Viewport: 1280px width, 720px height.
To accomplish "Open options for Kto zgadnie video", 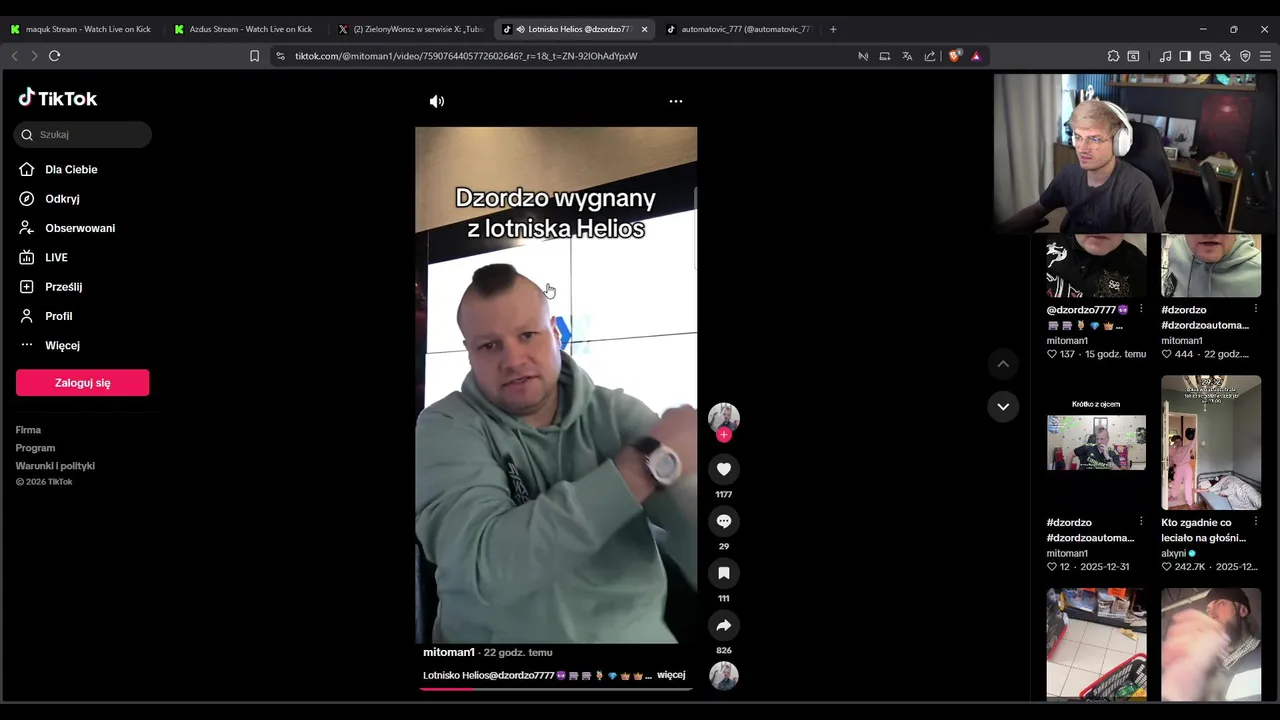I will coord(1256,521).
